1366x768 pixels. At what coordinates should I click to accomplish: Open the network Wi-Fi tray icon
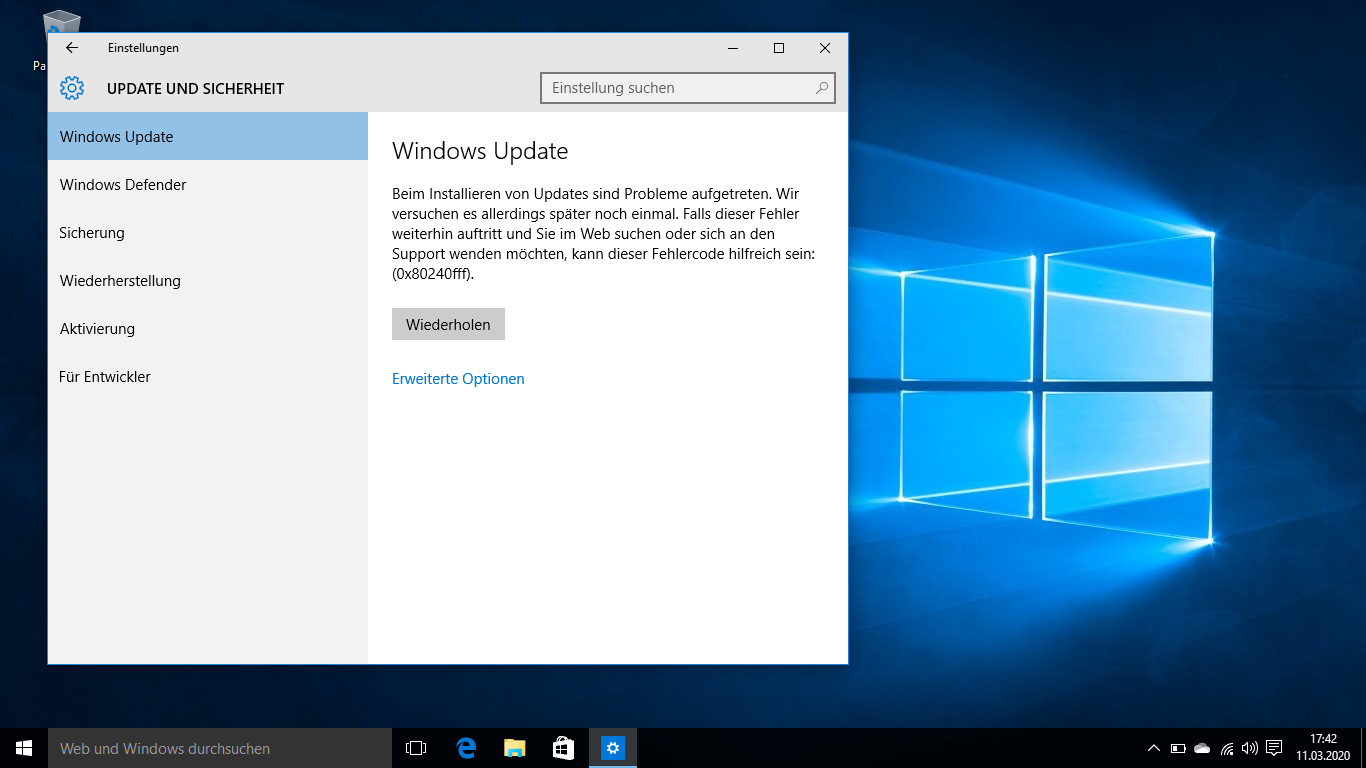1227,748
